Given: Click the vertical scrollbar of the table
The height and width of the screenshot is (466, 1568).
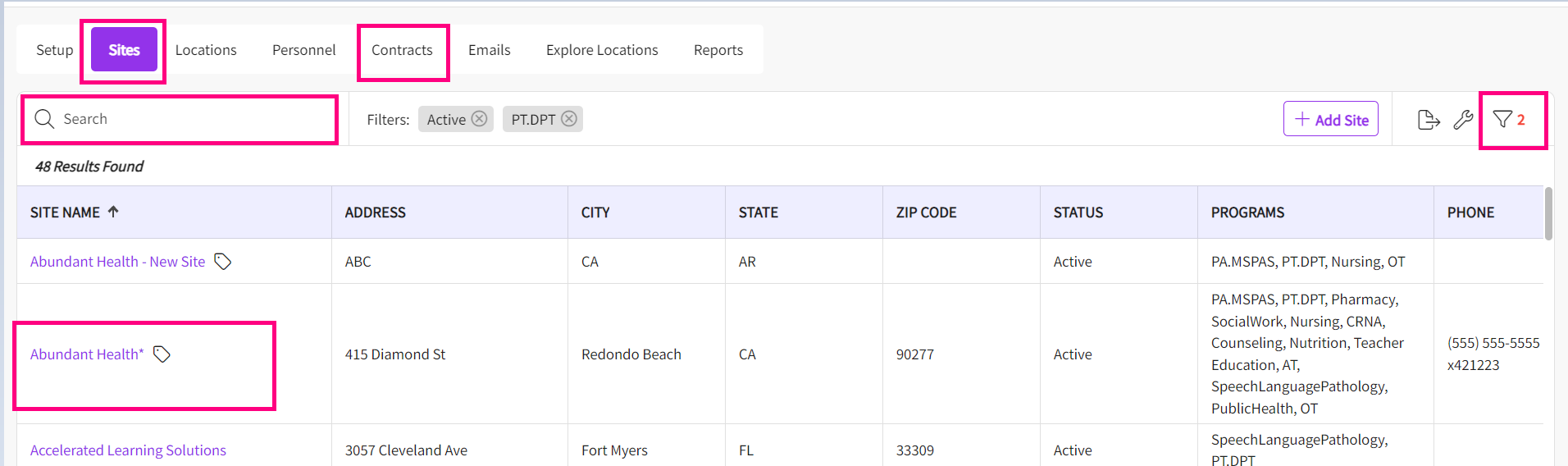Looking at the screenshot, I should pos(1548,215).
